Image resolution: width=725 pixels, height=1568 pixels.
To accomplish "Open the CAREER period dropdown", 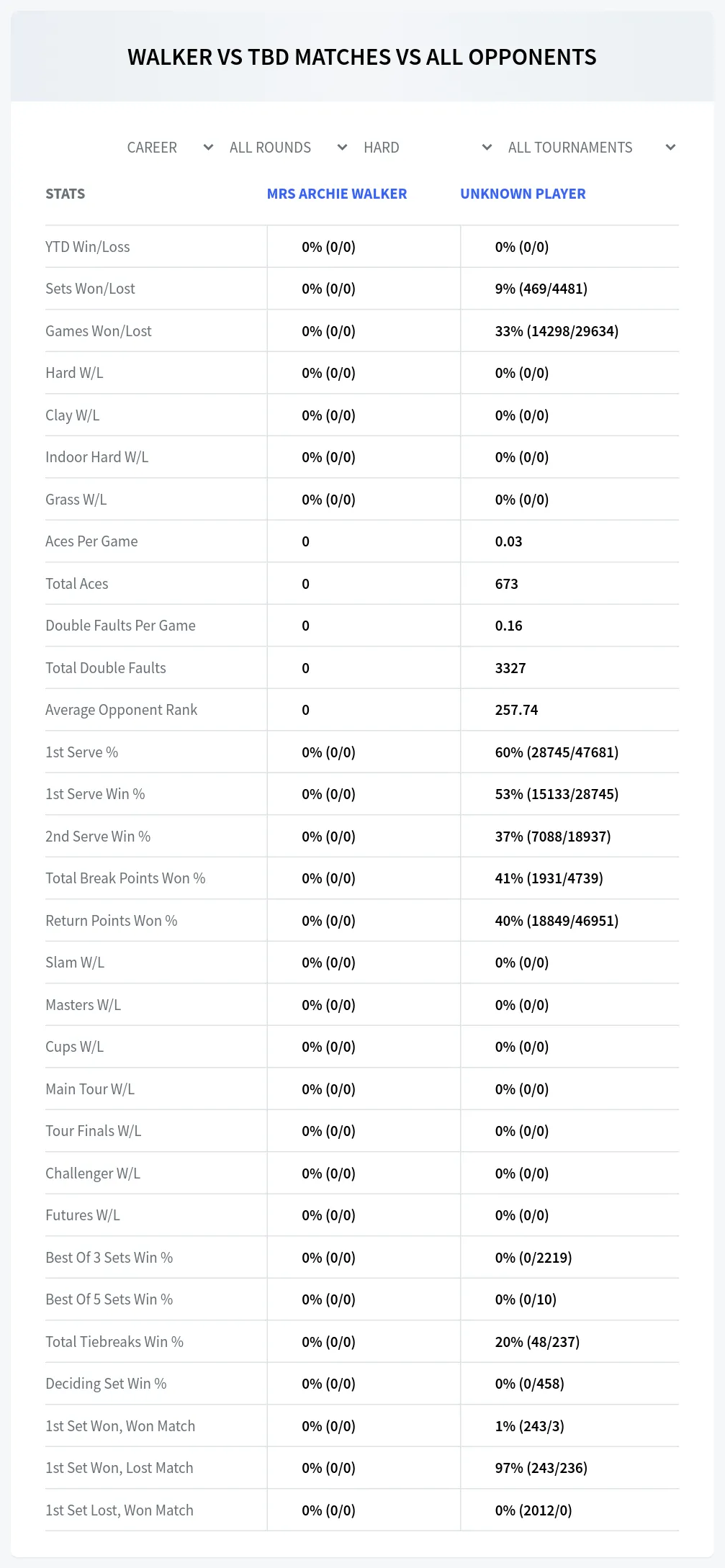I will [x=170, y=148].
